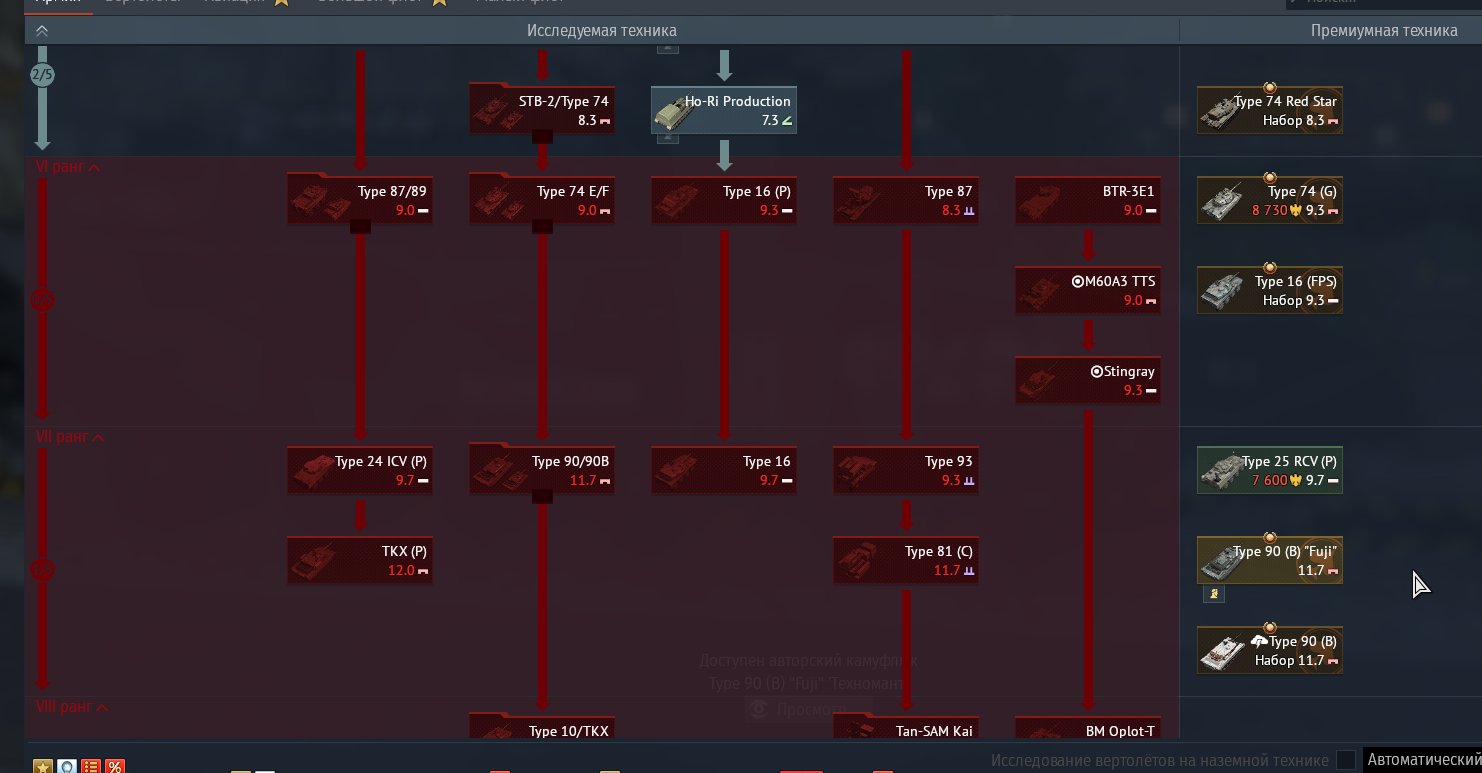The height and width of the screenshot is (773, 1482).
Task: Expand the group tab under Type 87/89
Action: pos(360,227)
